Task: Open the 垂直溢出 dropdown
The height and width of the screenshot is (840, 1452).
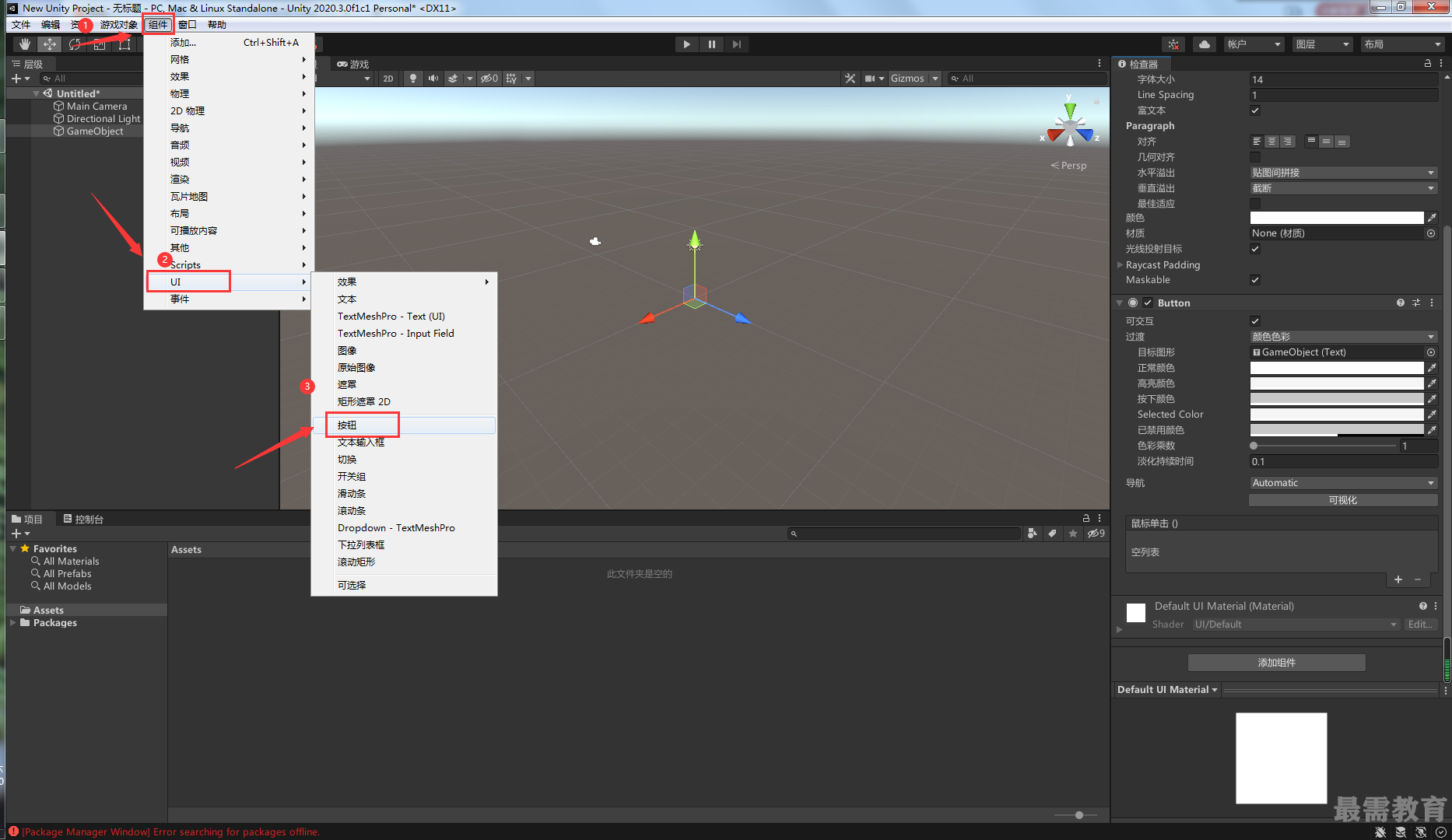Action: [x=1343, y=188]
